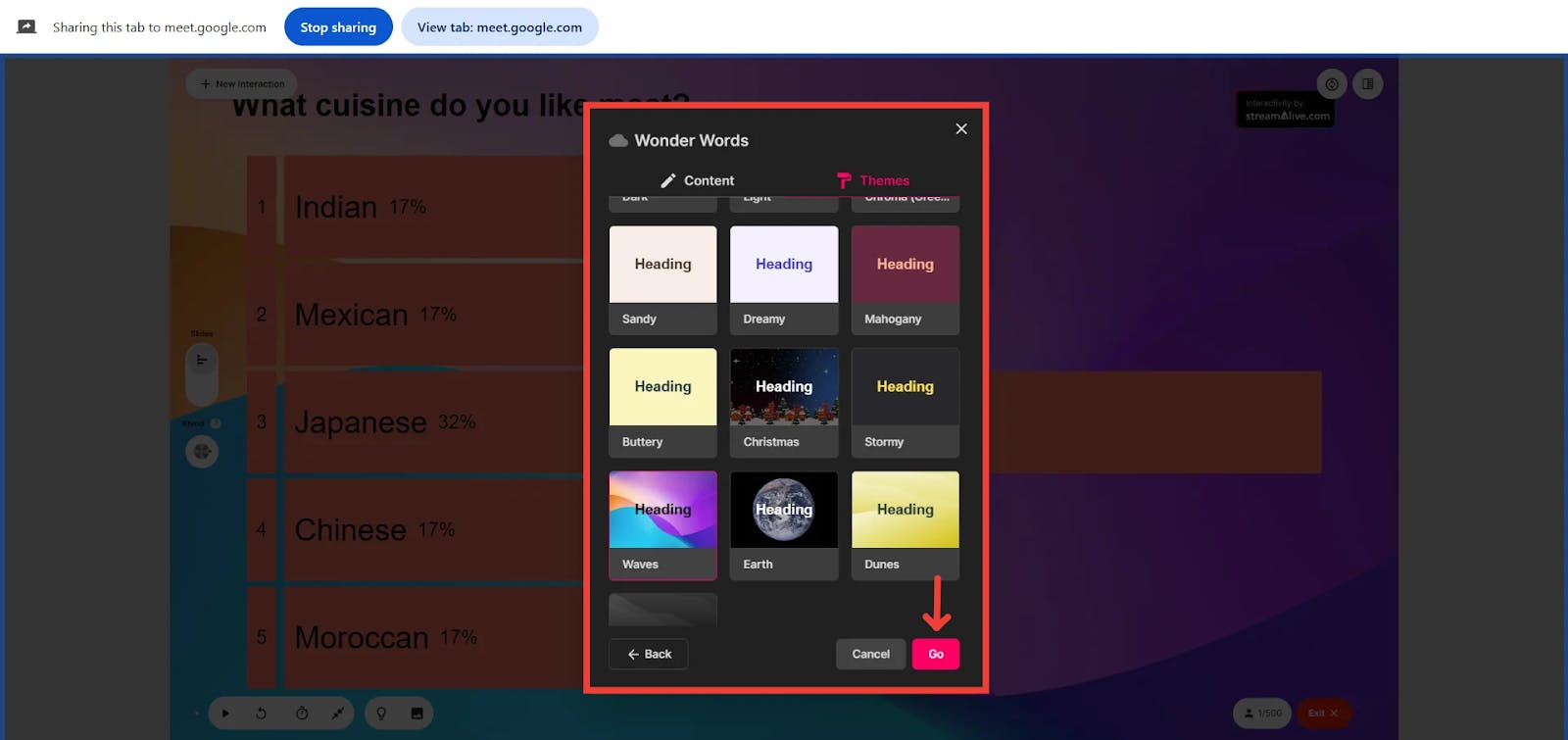Image resolution: width=1568 pixels, height=740 pixels.
Task: Click the streamAlive.com branding link
Action: point(1286,110)
